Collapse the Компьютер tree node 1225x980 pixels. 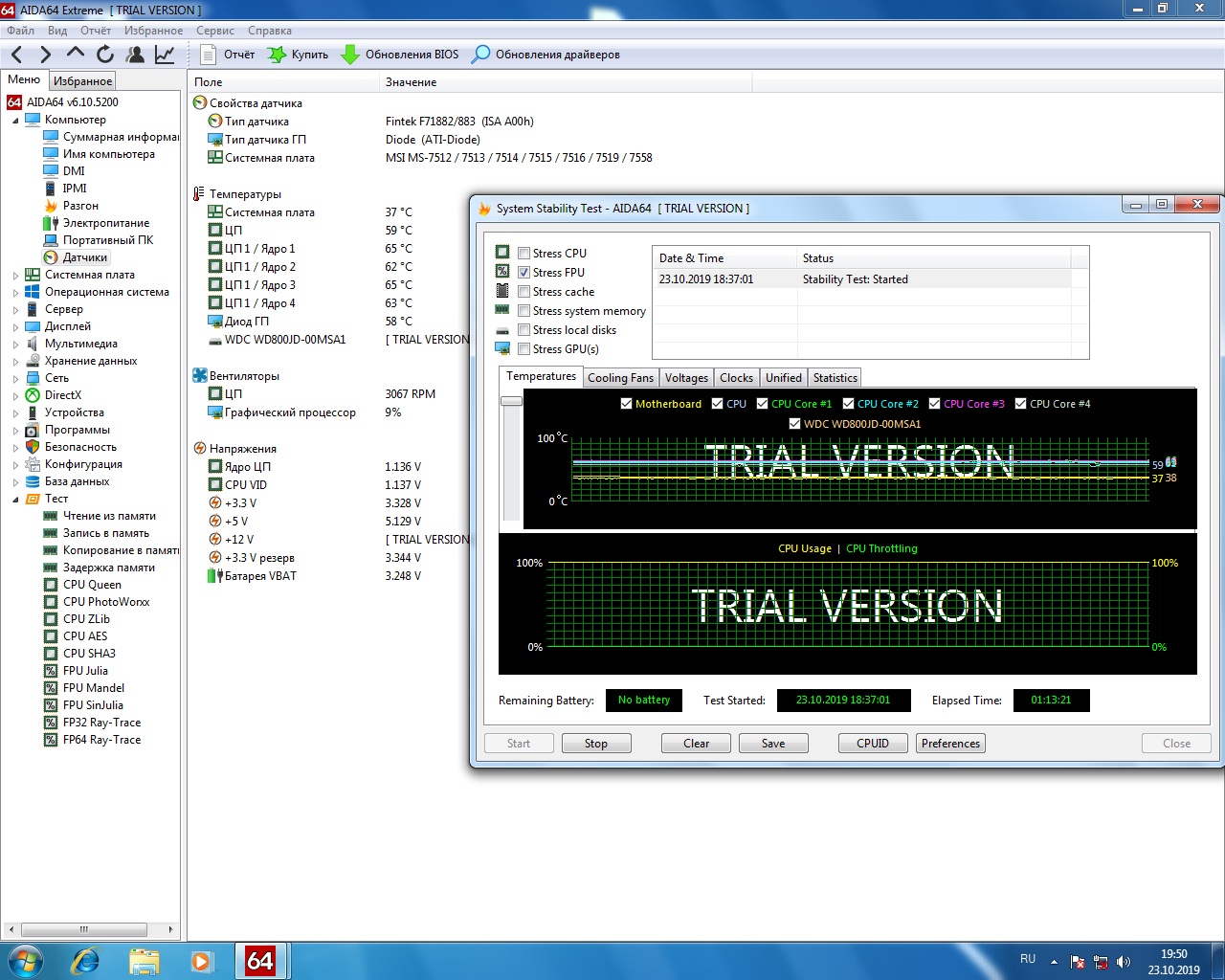15,121
